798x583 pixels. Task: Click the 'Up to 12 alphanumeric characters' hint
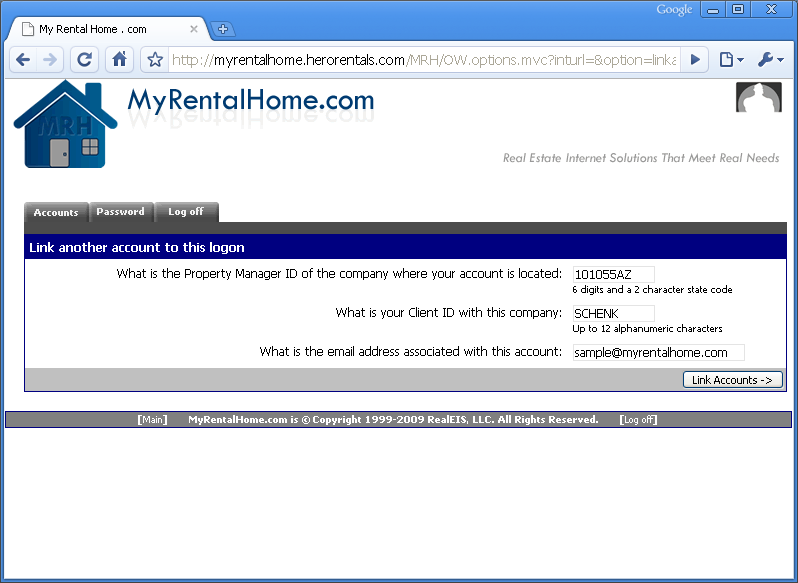point(647,329)
